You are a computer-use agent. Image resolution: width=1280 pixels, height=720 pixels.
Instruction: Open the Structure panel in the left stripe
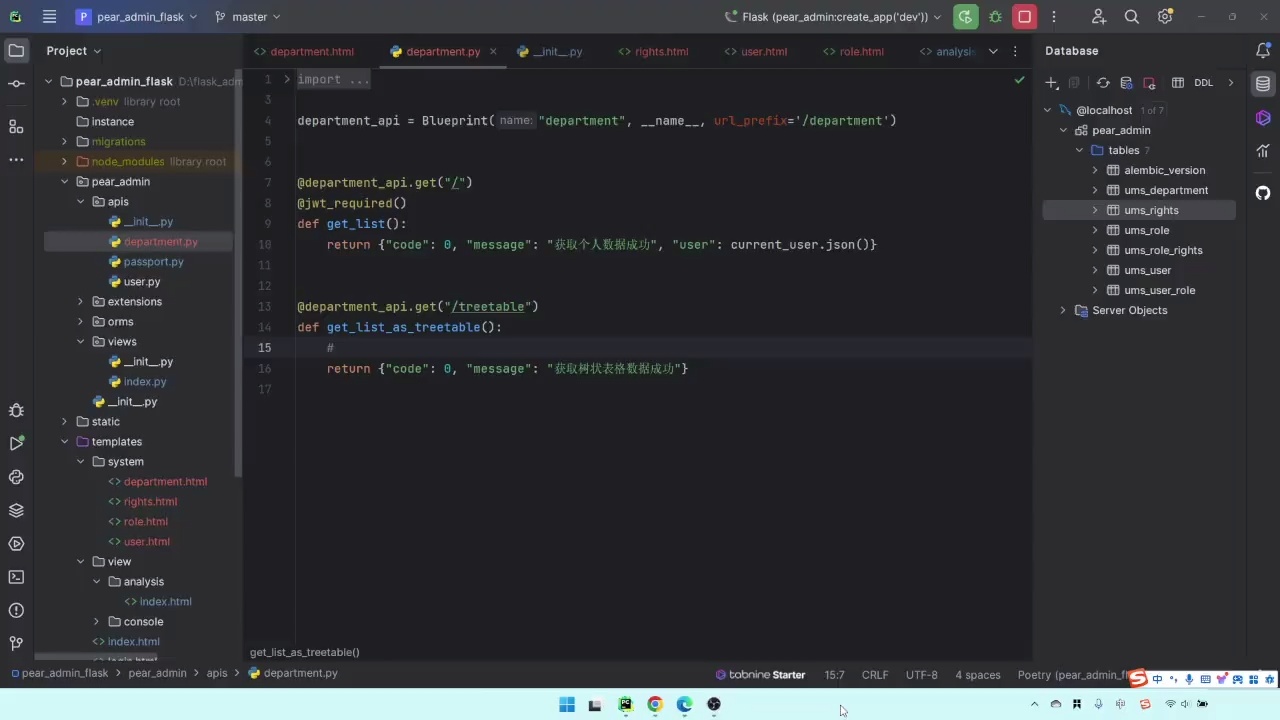pos(15,127)
